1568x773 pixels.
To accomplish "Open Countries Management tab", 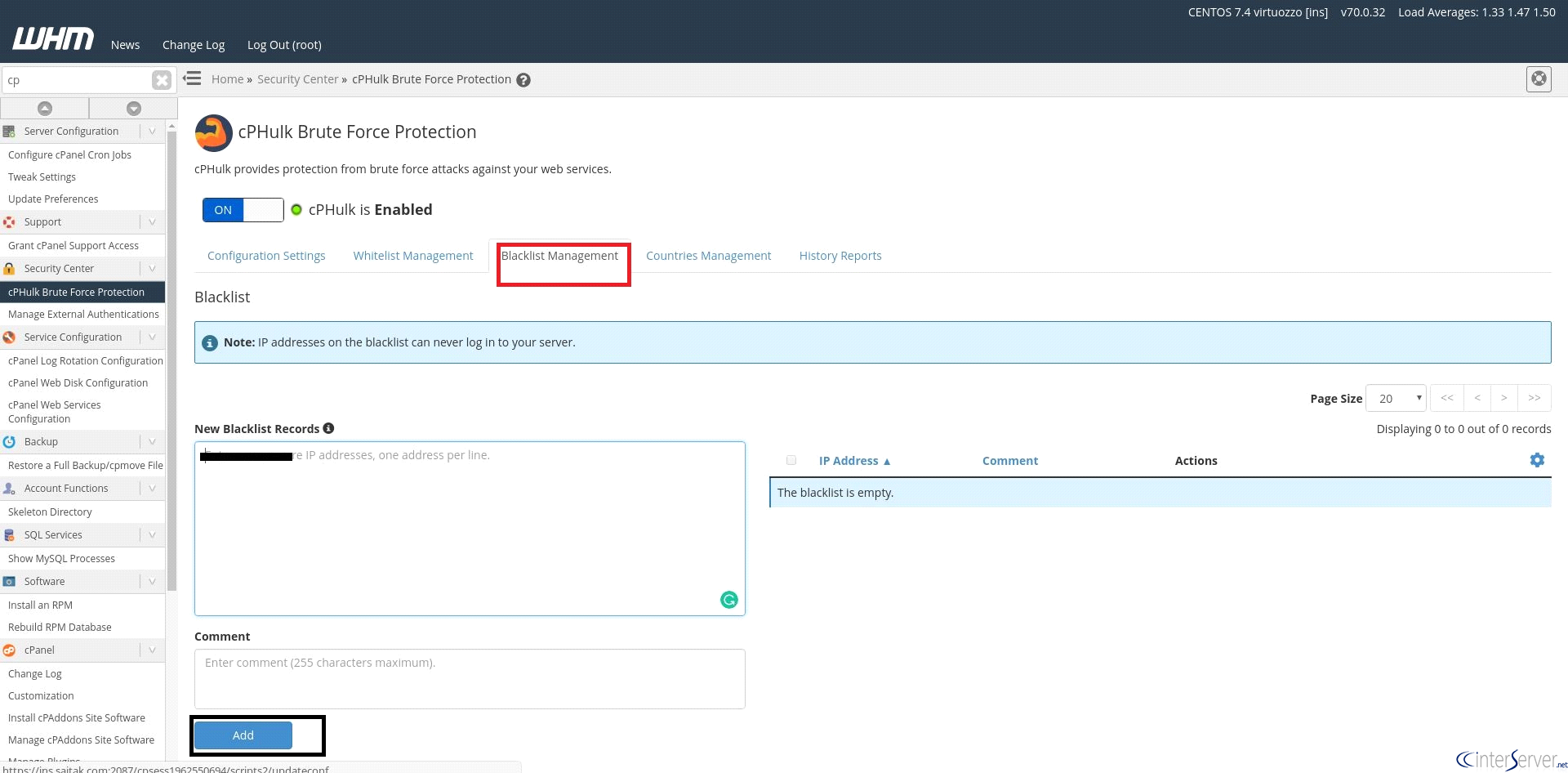I will (x=708, y=256).
